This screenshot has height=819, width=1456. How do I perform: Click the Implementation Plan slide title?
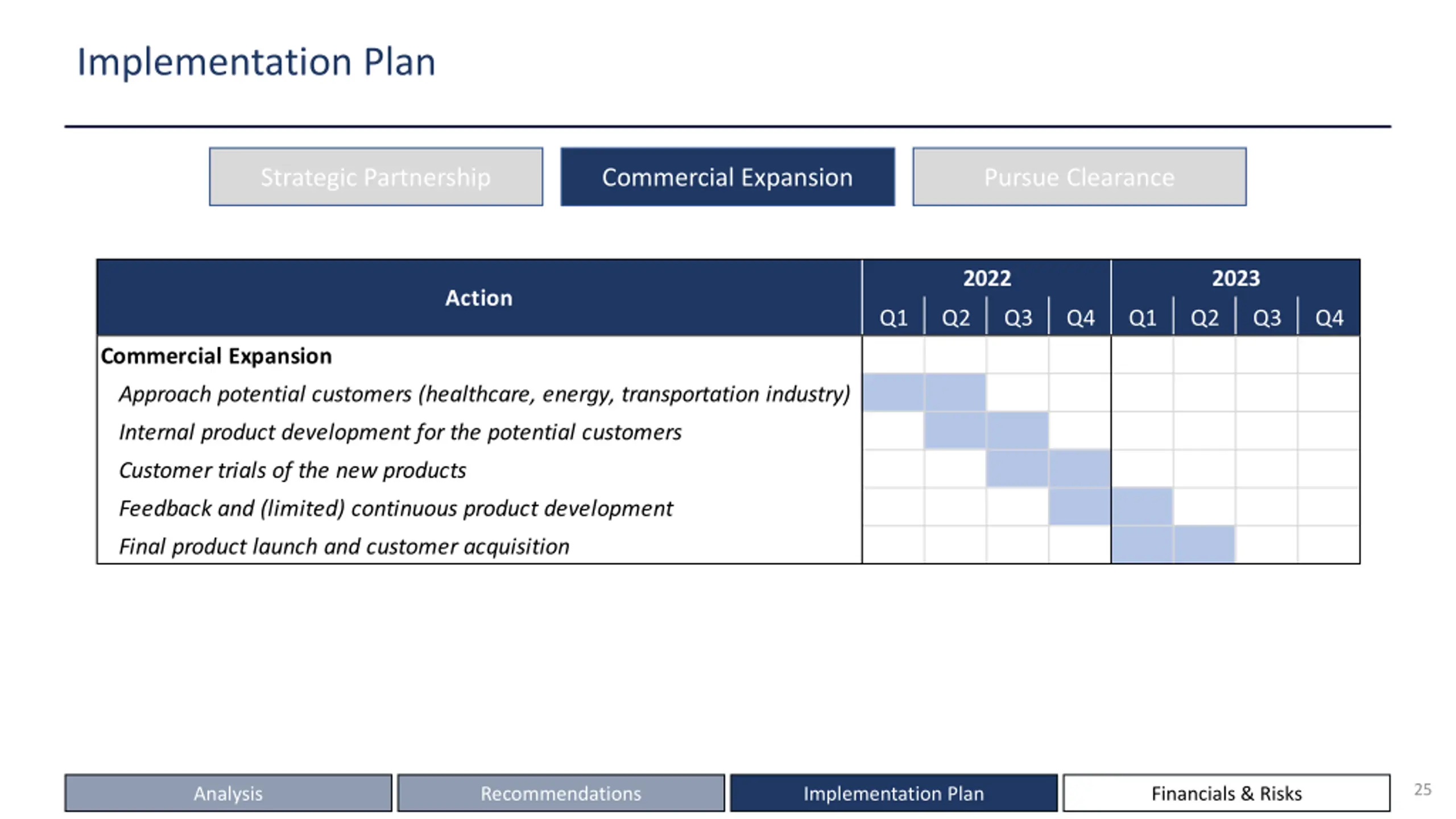tap(256, 62)
